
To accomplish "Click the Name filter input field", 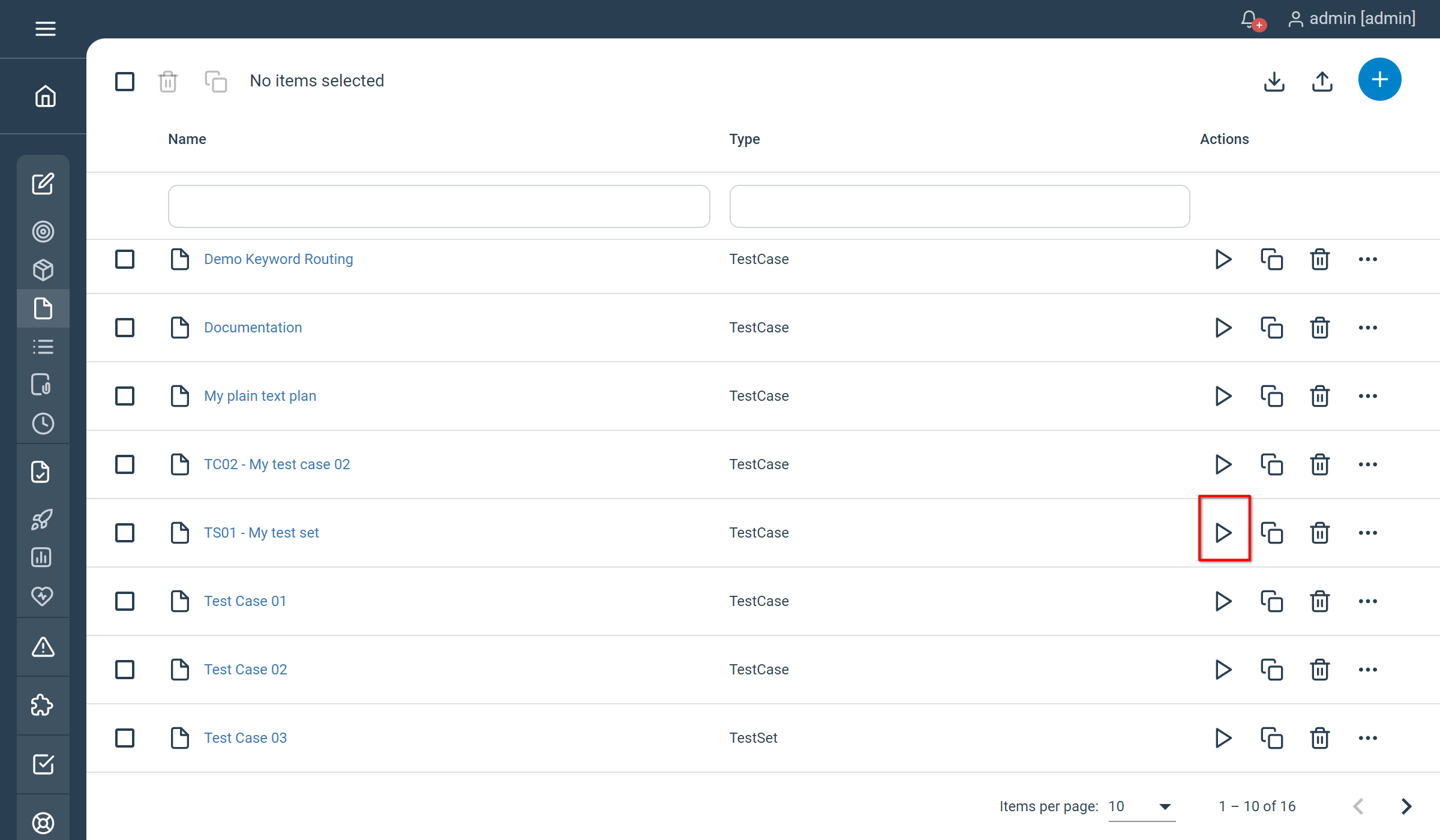I will pos(439,206).
